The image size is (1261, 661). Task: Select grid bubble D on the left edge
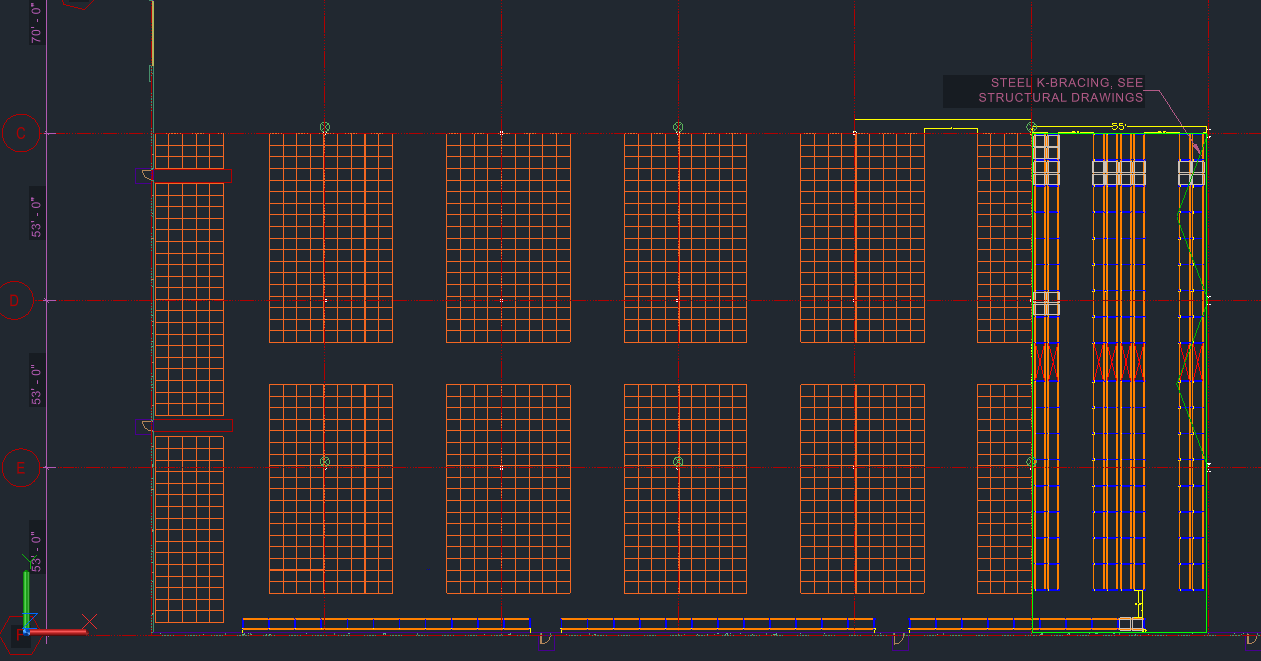pyautogui.click(x=14, y=299)
